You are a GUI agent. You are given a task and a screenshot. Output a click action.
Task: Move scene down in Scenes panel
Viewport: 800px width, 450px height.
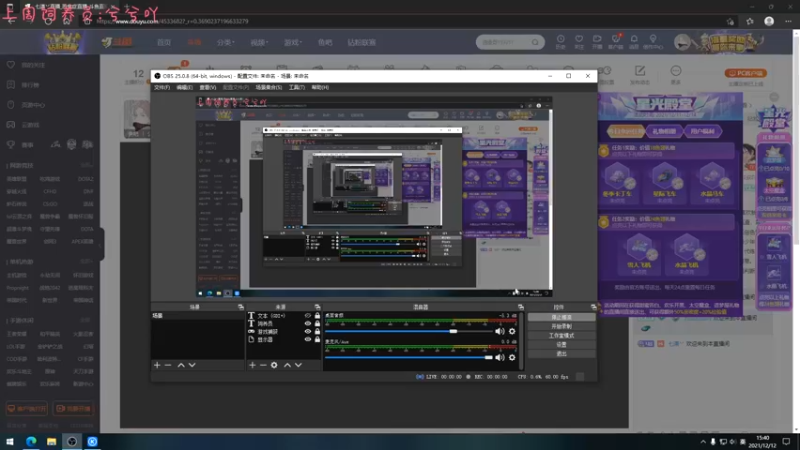192,365
